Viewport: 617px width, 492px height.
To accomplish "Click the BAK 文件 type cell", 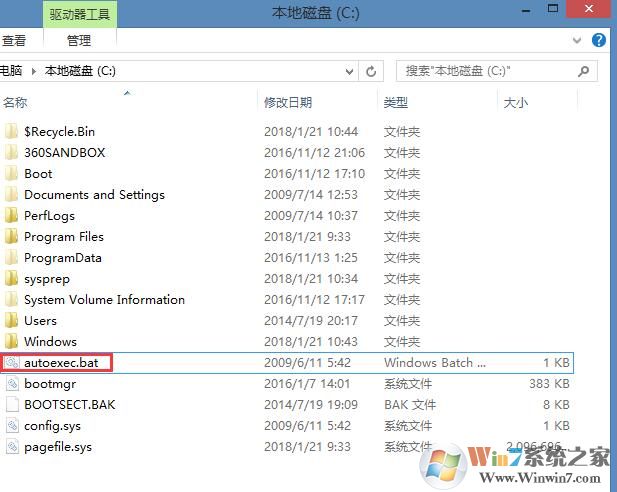I will 410,405.
